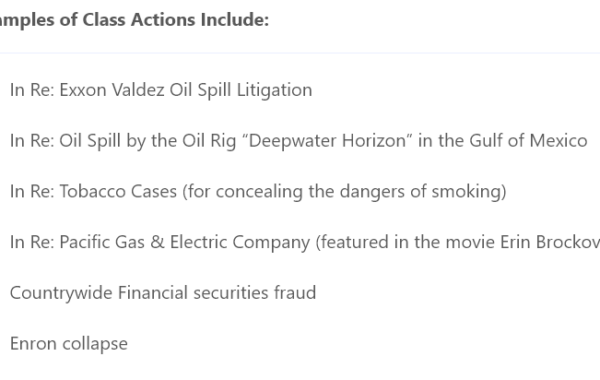Select the Exxon Valdez Oil Spill Litigation item
The width and height of the screenshot is (600, 380).
click(x=161, y=90)
